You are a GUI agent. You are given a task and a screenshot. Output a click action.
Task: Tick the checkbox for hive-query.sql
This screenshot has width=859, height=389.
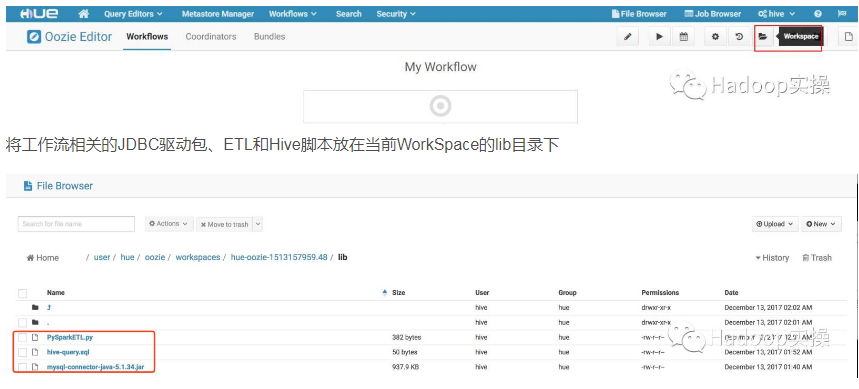click(22, 352)
